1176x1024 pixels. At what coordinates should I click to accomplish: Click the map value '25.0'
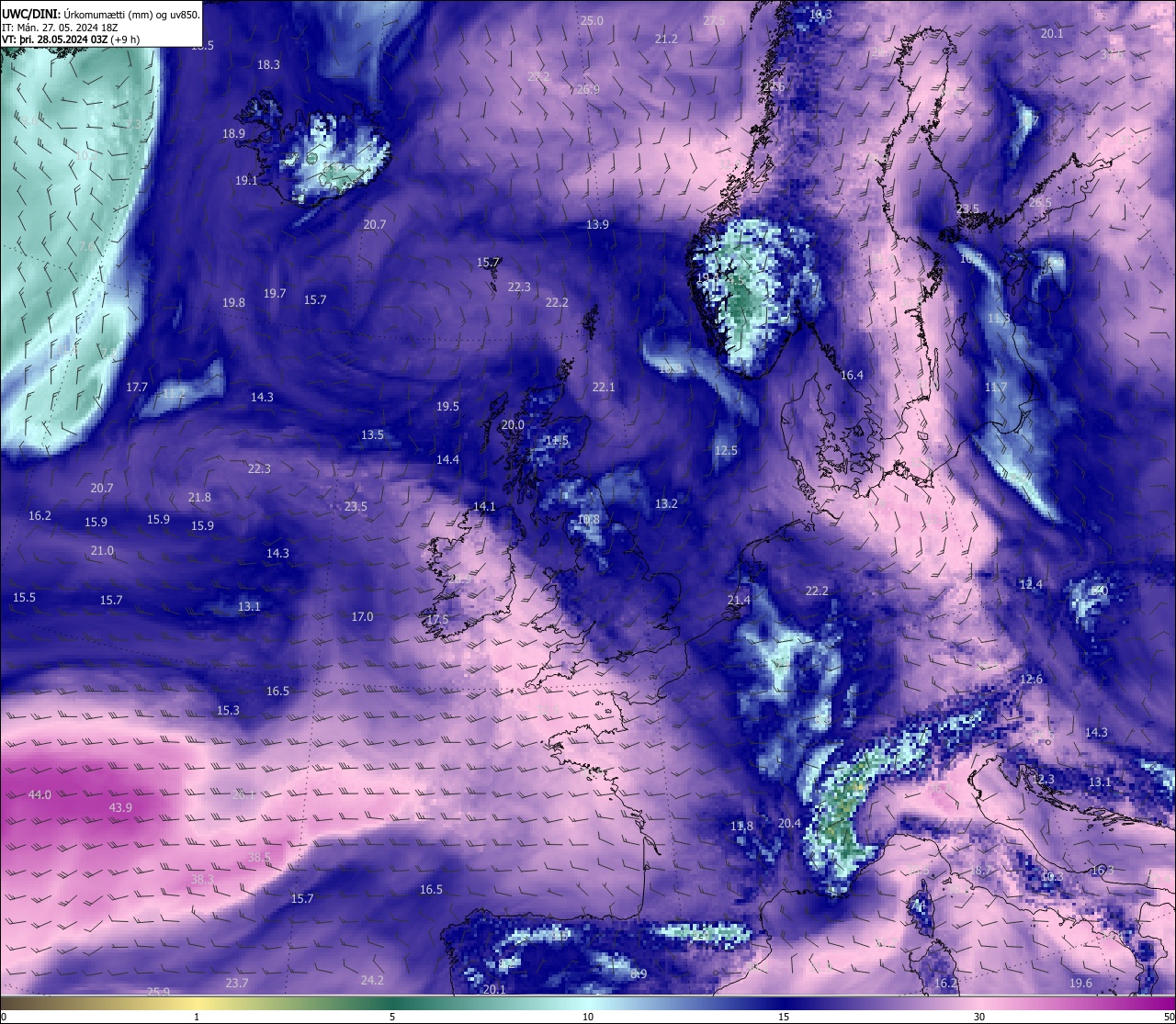[x=592, y=20]
